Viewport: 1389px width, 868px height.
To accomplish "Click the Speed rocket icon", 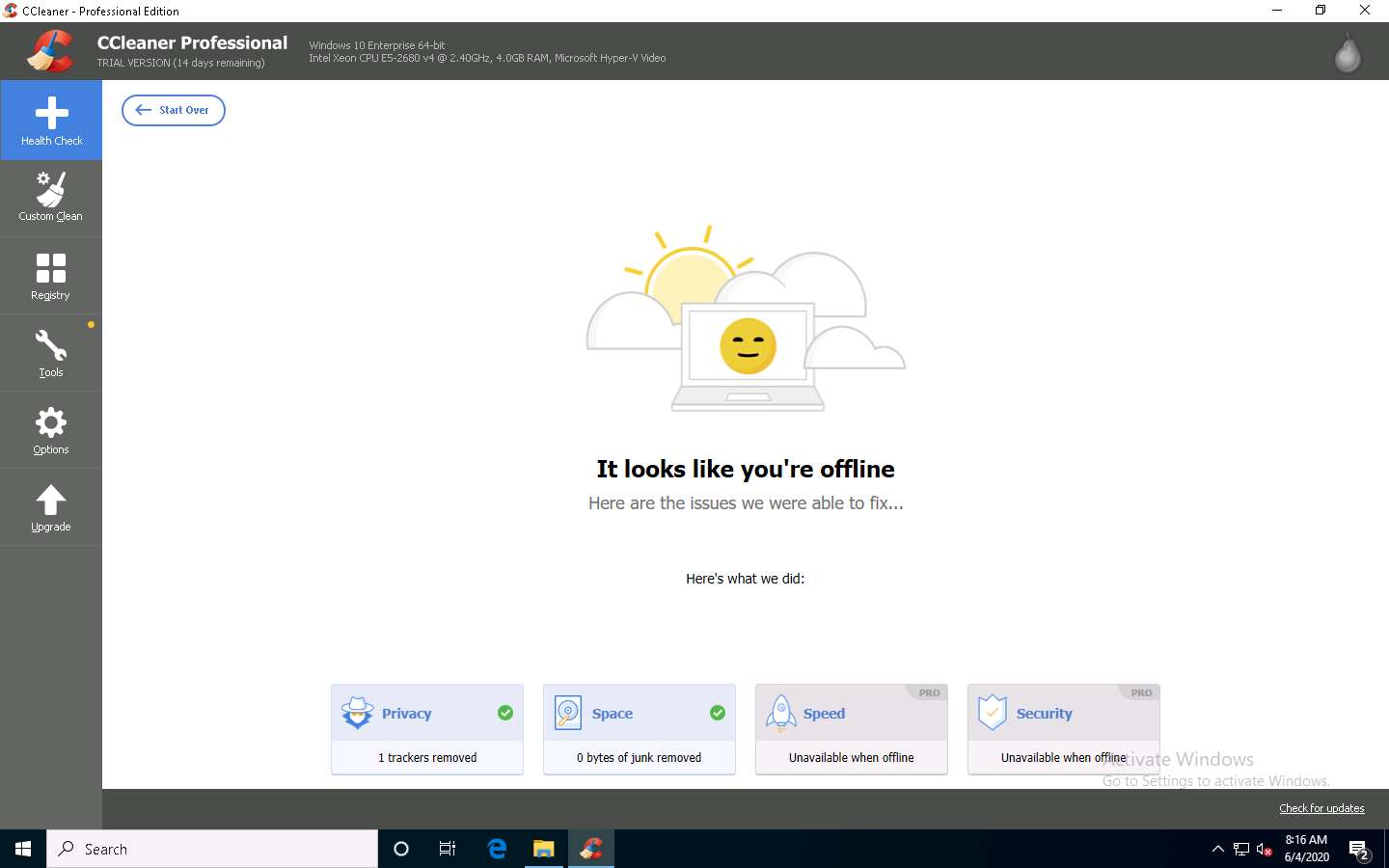I will 780,713.
